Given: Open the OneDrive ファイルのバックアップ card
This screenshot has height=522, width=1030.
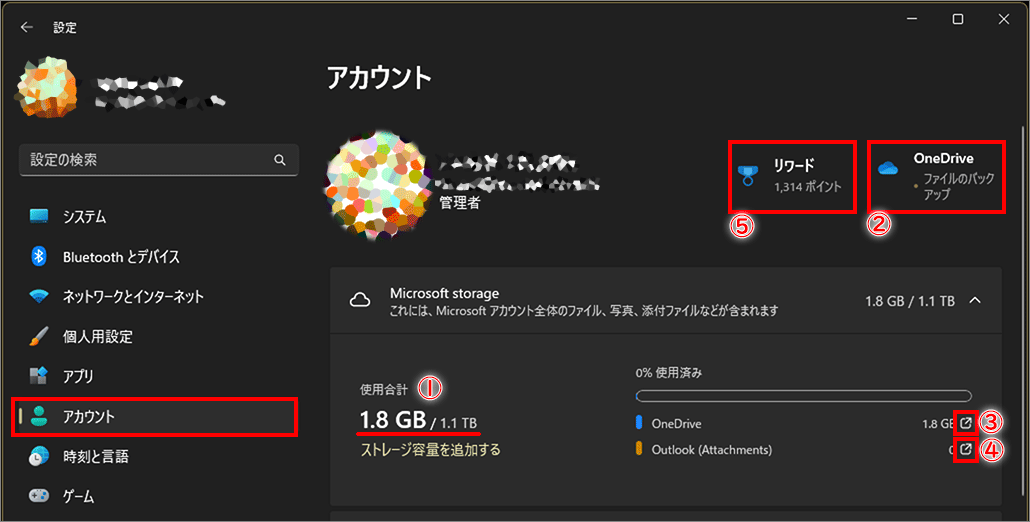Looking at the screenshot, I should [936, 177].
